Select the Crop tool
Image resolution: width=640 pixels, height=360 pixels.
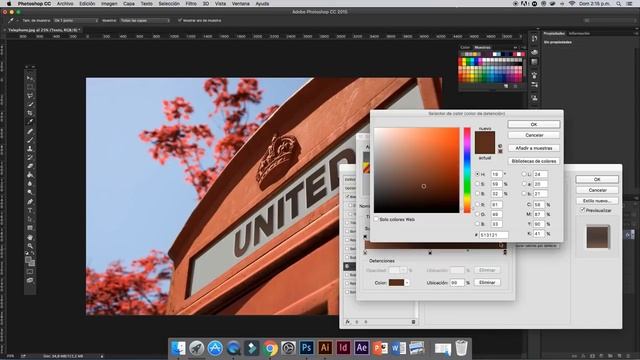(30, 113)
